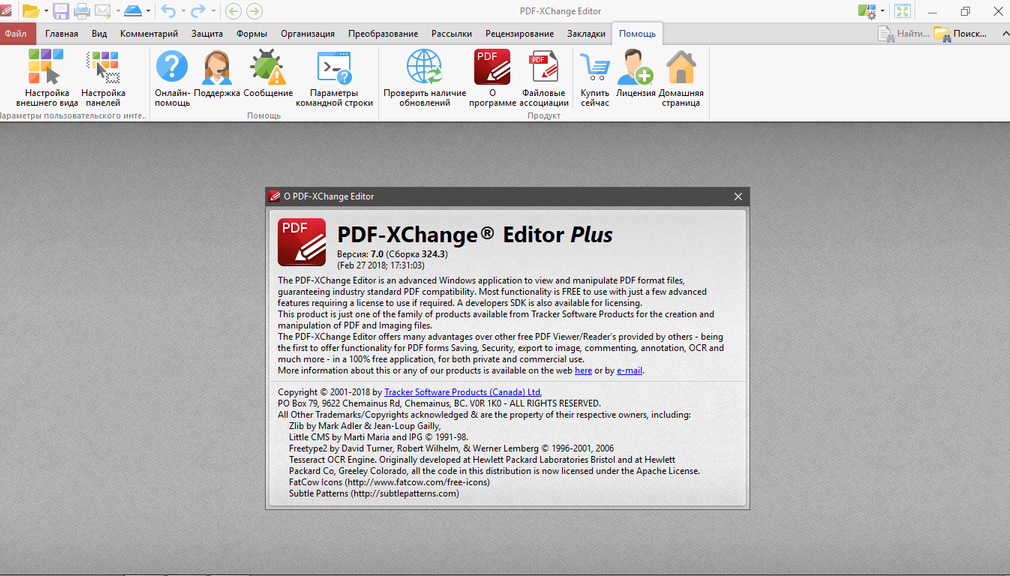Switch to the Главная tab
This screenshot has height=576, width=1010.
(62, 34)
